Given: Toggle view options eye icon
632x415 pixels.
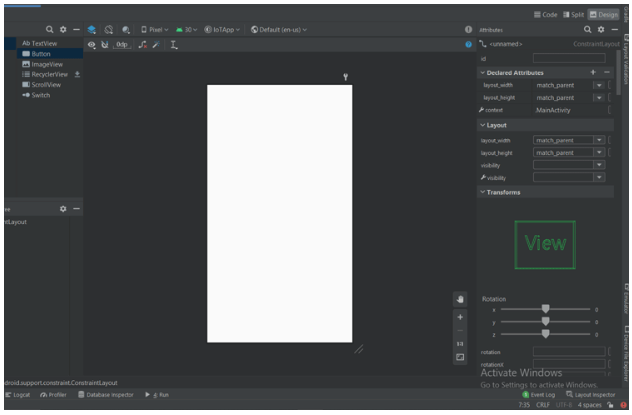Looking at the screenshot, I should coord(92,45).
